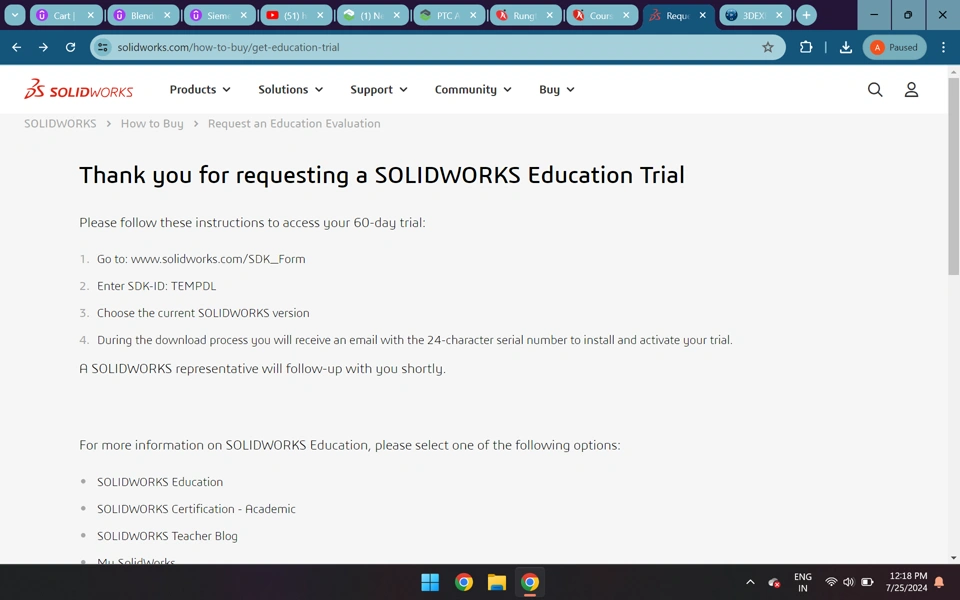Open the site search magnifier icon
This screenshot has height=600, width=960.
tap(875, 89)
